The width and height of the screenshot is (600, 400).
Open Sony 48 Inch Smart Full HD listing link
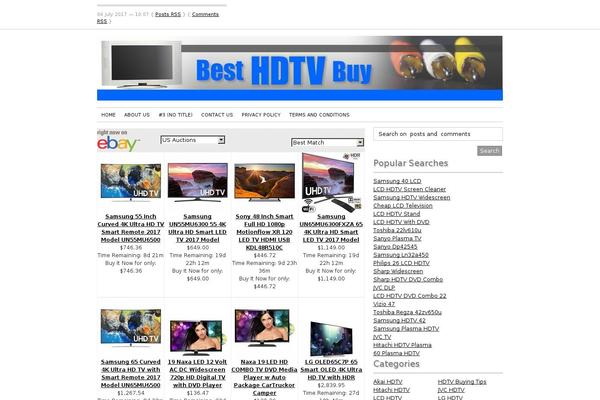pos(264,232)
